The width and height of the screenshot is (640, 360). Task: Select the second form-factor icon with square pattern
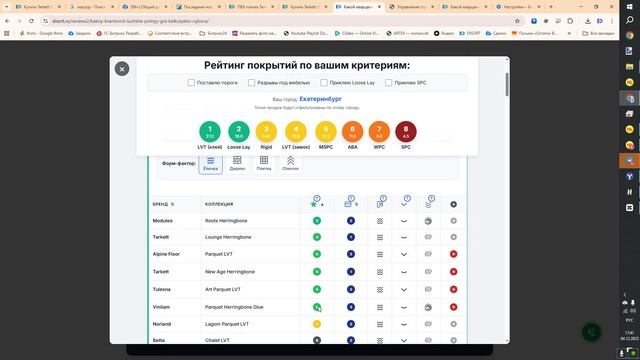[237, 163]
